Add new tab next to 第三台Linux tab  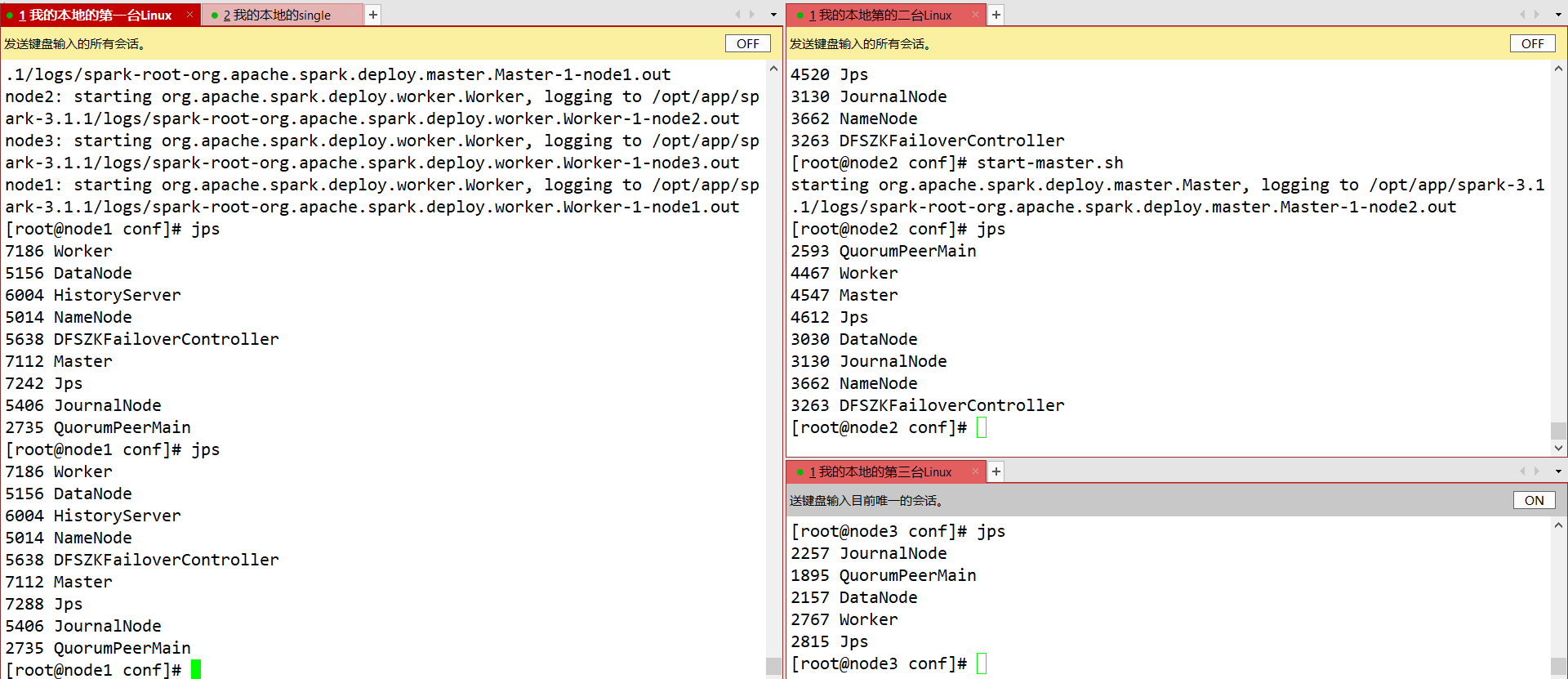pyautogui.click(x=996, y=471)
